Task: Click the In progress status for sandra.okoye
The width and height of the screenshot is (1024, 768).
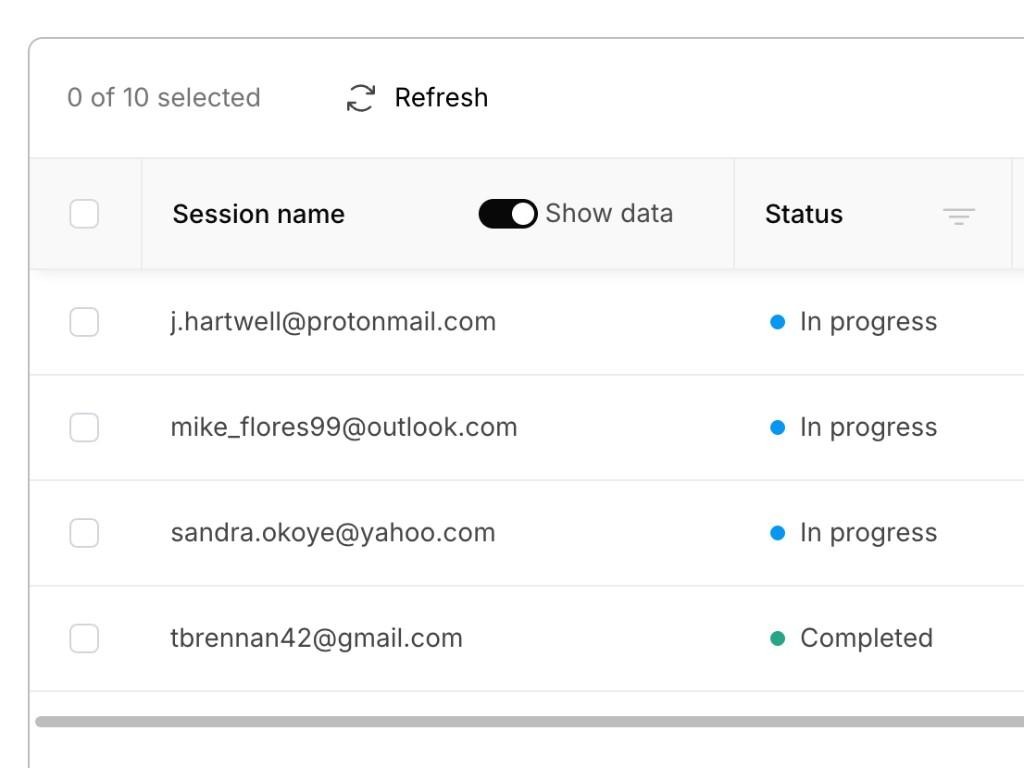Action: pyautogui.click(x=869, y=534)
